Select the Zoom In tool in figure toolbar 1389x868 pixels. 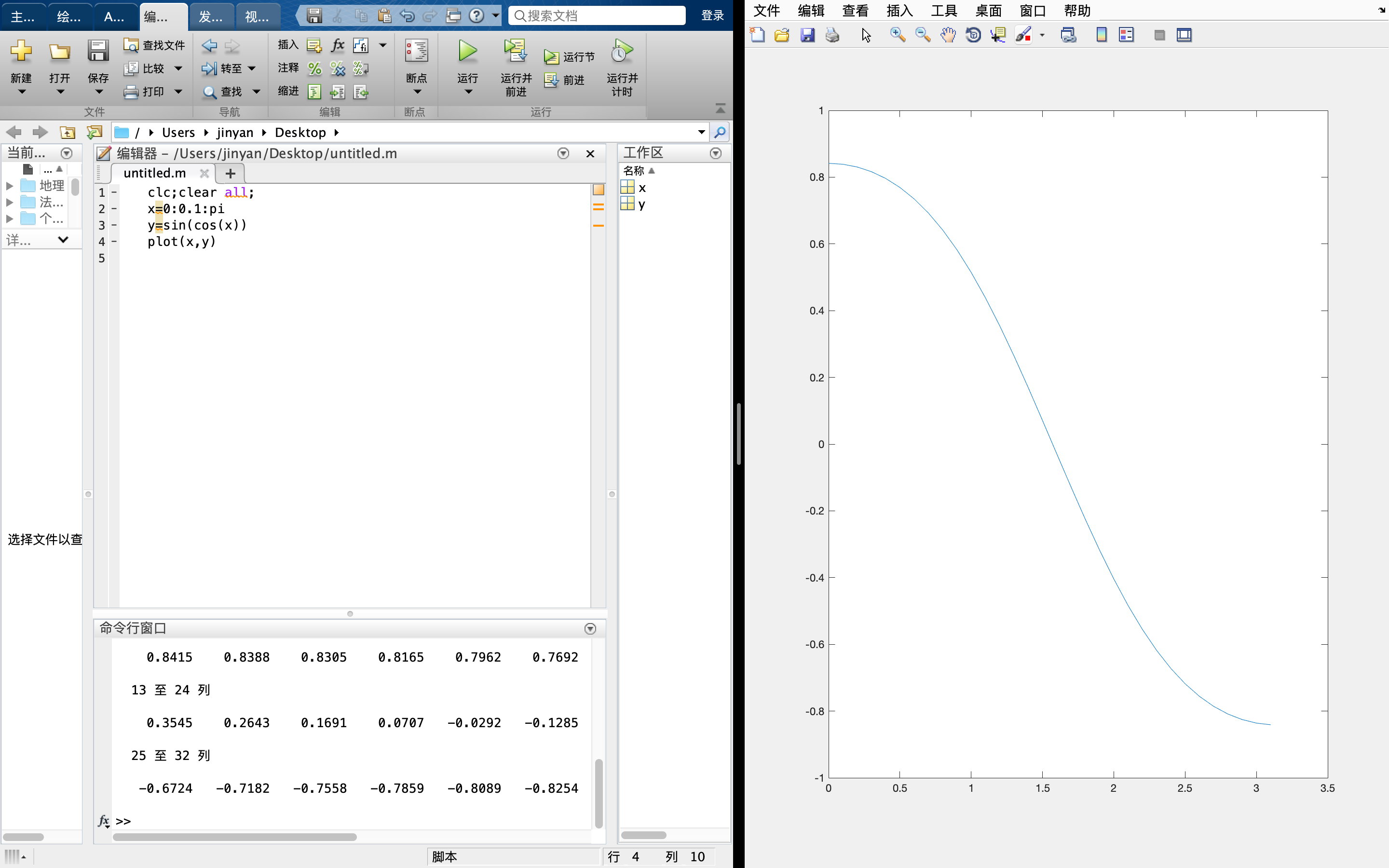[x=897, y=35]
